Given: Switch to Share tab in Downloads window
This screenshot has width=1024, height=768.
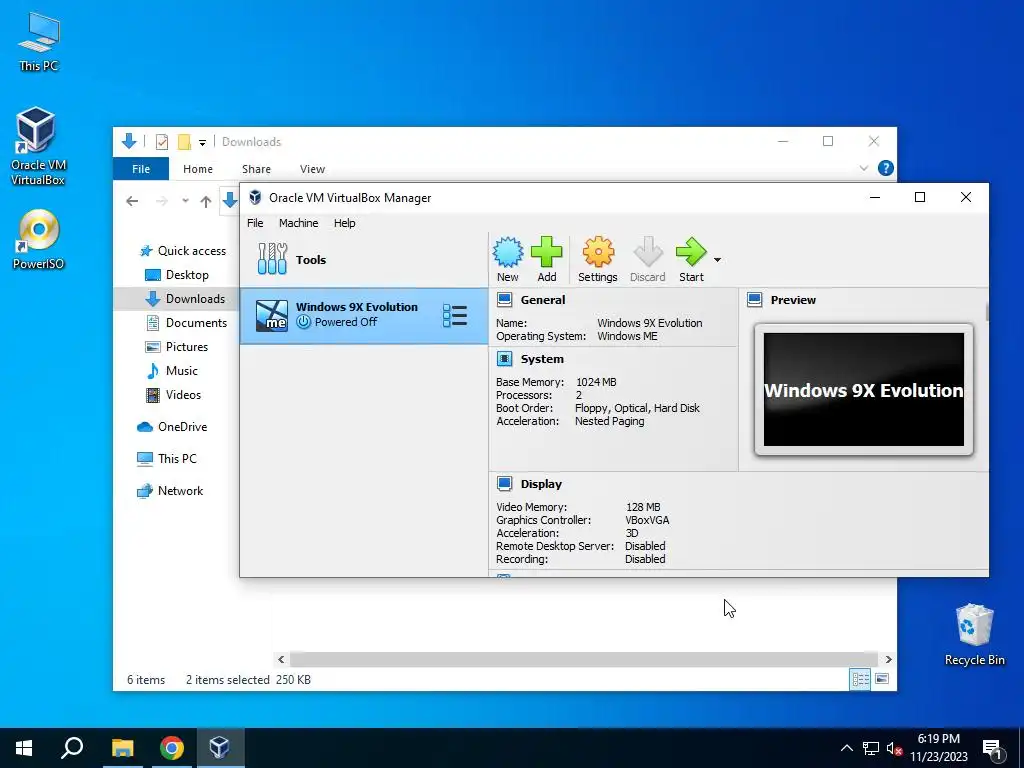Looking at the screenshot, I should tap(256, 168).
